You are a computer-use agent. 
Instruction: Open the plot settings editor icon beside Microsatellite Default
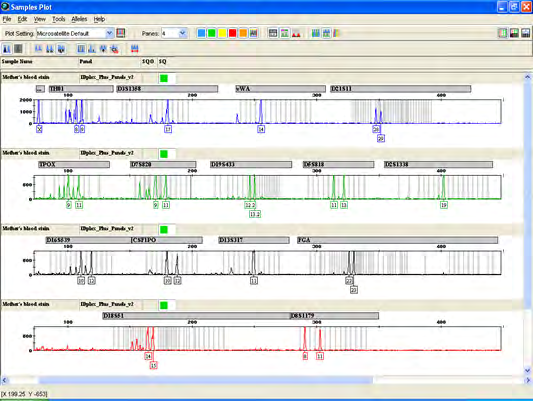121,33
